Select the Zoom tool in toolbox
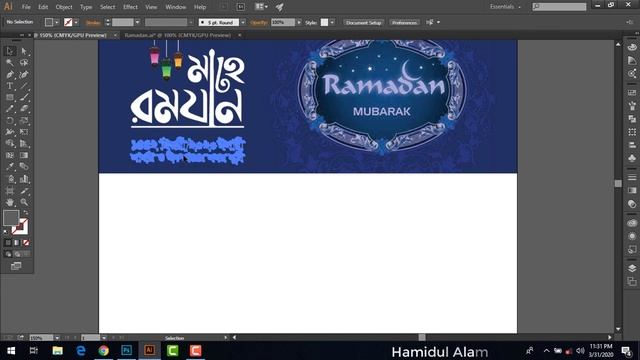 24,202
